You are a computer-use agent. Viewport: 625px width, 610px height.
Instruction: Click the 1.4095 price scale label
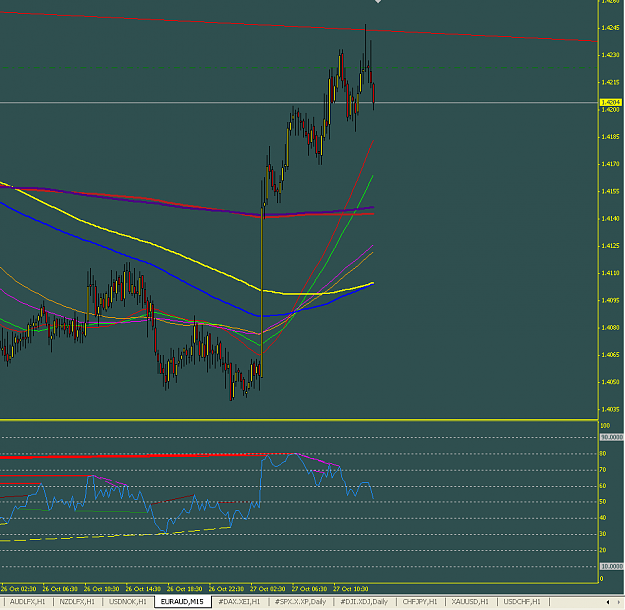(x=611, y=300)
